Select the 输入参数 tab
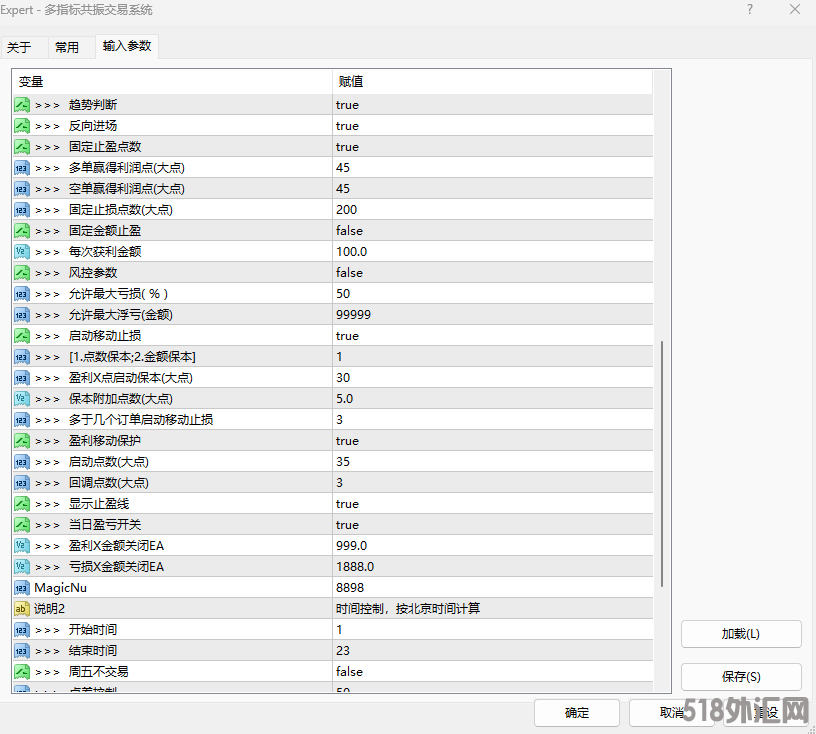The height and width of the screenshot is (734, 816). click(x=127, y=46)
